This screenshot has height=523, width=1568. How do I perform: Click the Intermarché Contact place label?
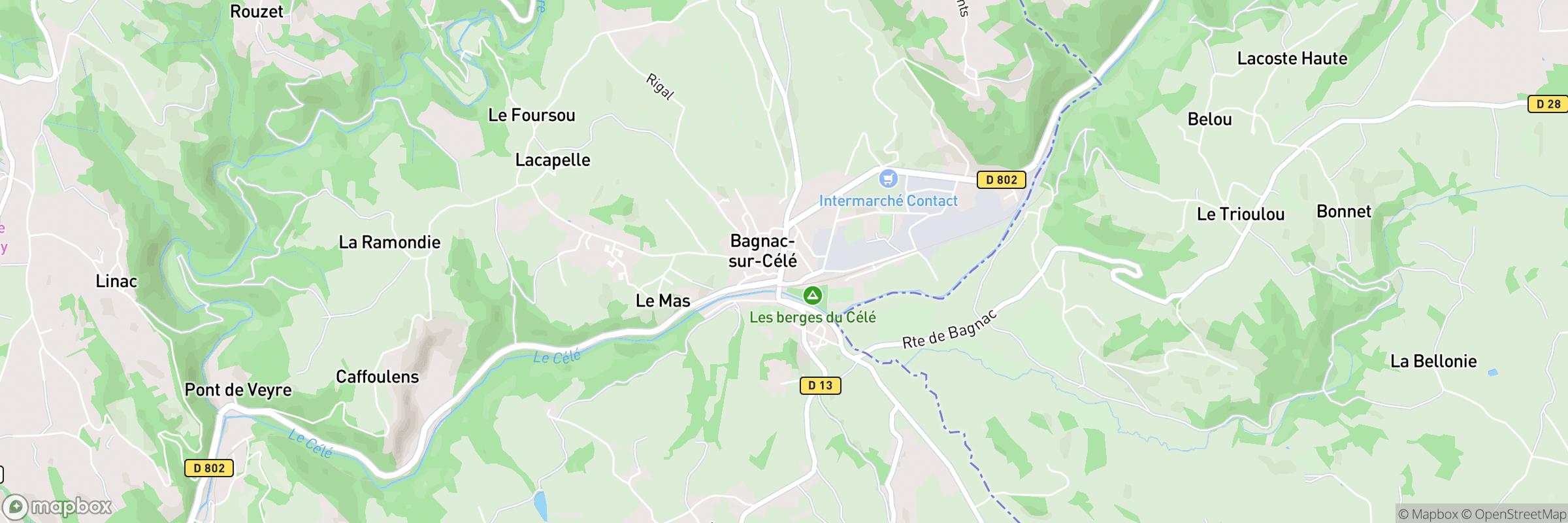pyautogui.click(x=889, y=201)
